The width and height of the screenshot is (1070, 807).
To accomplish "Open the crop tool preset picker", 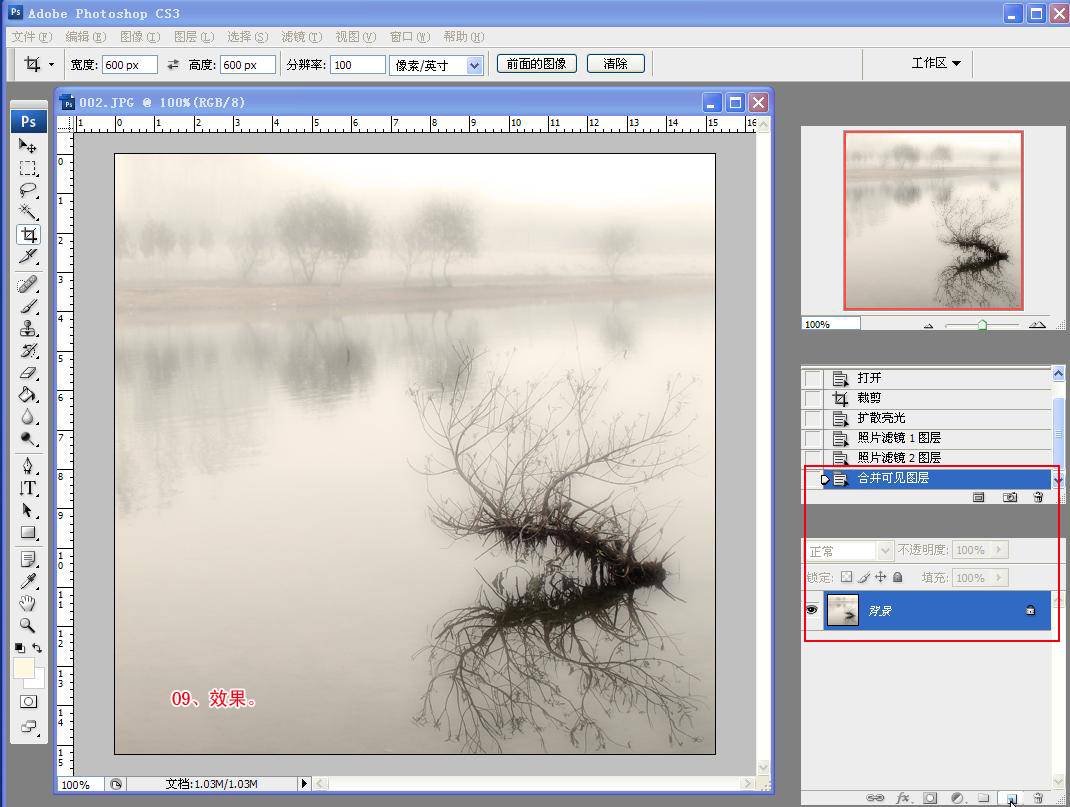I will (x=51, y=65).
